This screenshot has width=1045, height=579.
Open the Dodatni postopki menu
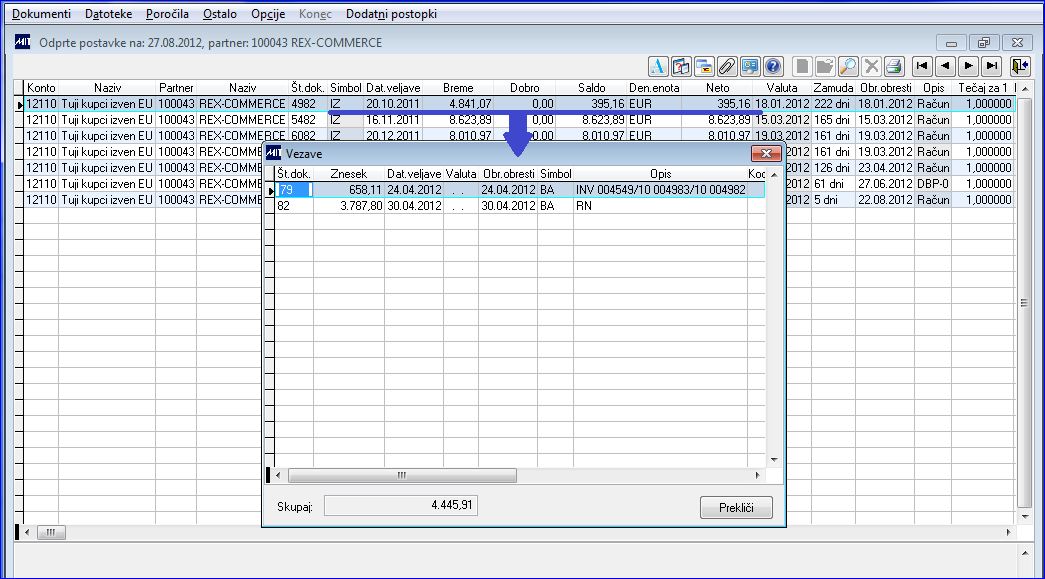pos(391,14)
